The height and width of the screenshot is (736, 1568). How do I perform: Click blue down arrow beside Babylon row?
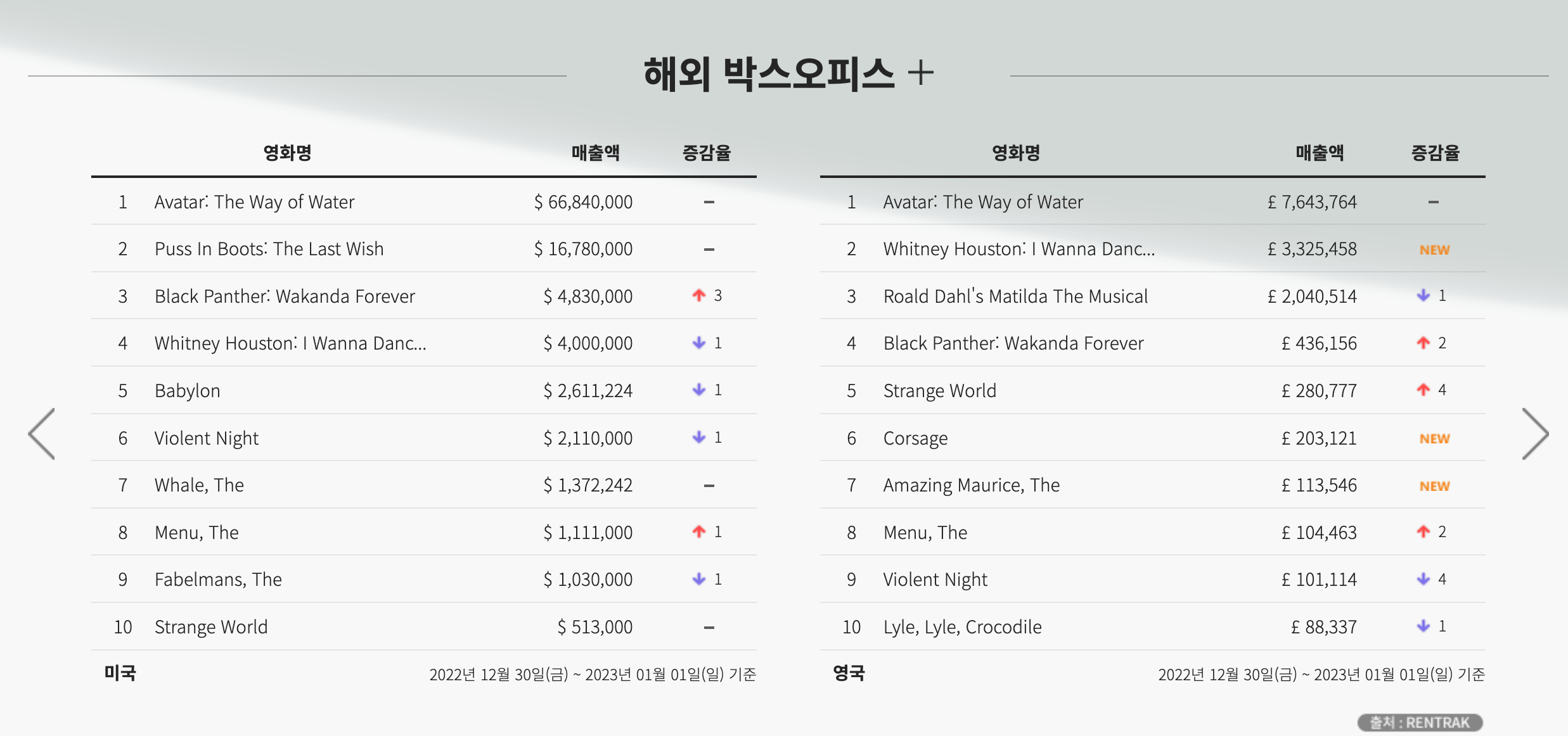[x=698, y=390]
